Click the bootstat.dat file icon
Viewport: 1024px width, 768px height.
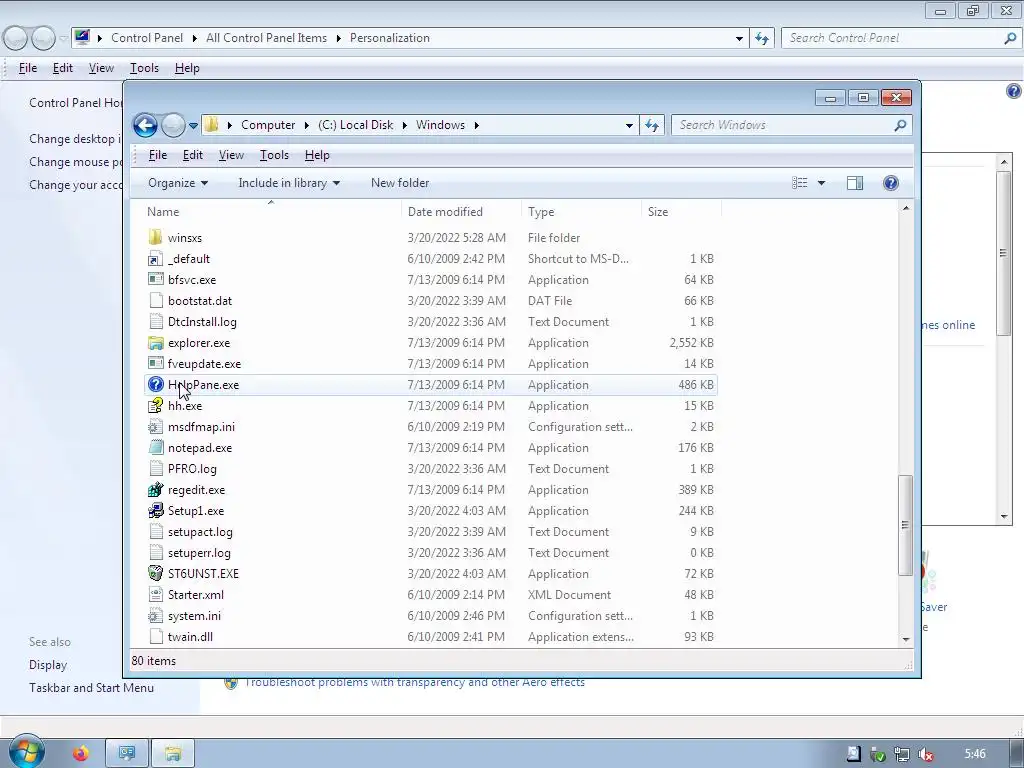coord(155,300)
